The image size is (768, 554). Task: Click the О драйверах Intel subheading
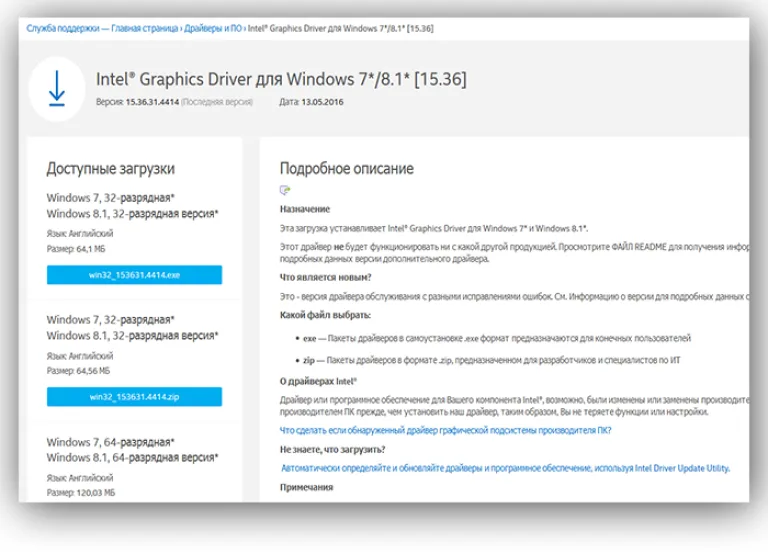point(318,381)
